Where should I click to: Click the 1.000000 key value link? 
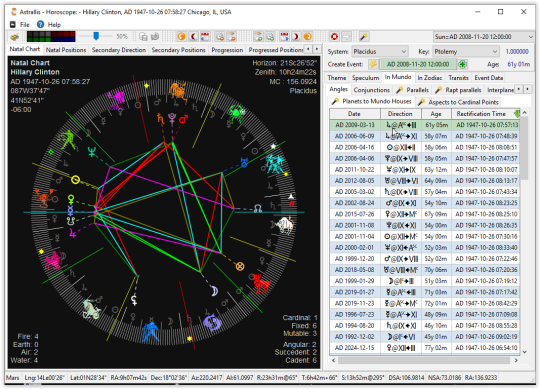[517, 52]
